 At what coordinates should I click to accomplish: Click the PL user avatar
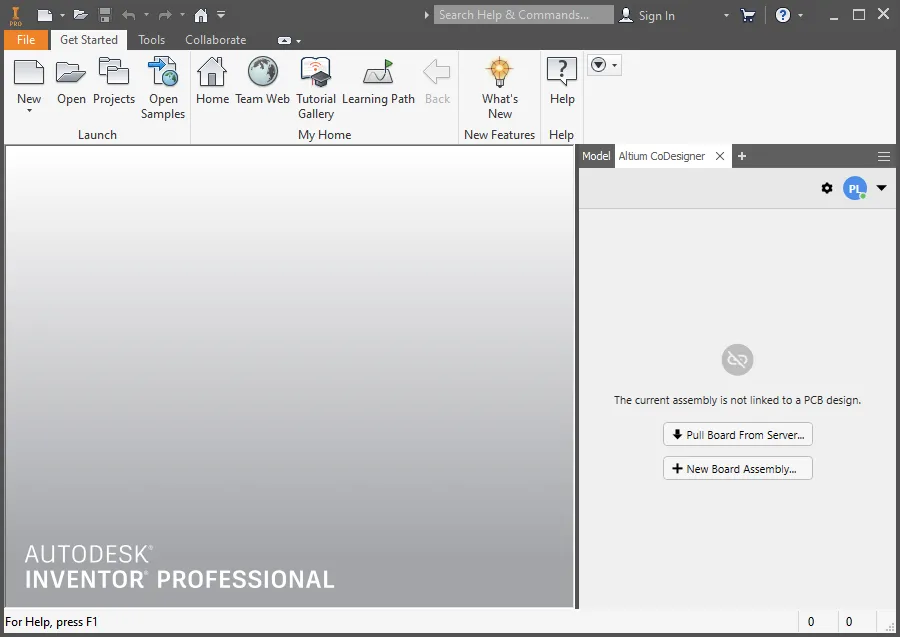click(x=855, y=188)
